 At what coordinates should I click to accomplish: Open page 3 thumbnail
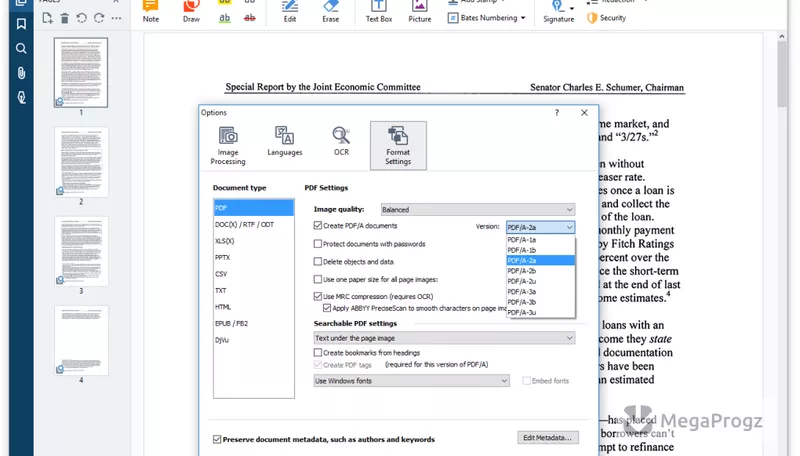coord(81,251)
